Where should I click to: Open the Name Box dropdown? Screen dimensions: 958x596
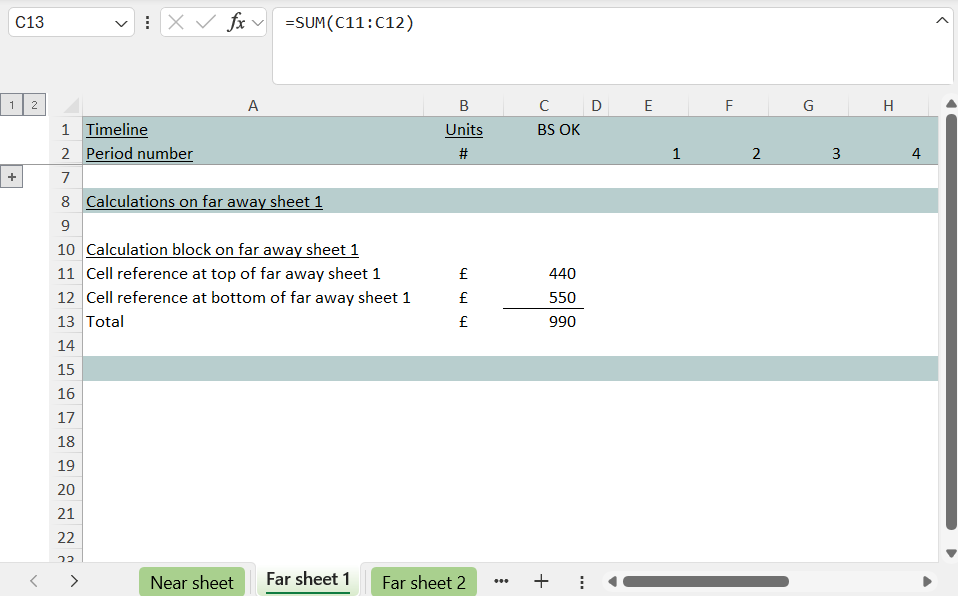(x=122, y=22)
